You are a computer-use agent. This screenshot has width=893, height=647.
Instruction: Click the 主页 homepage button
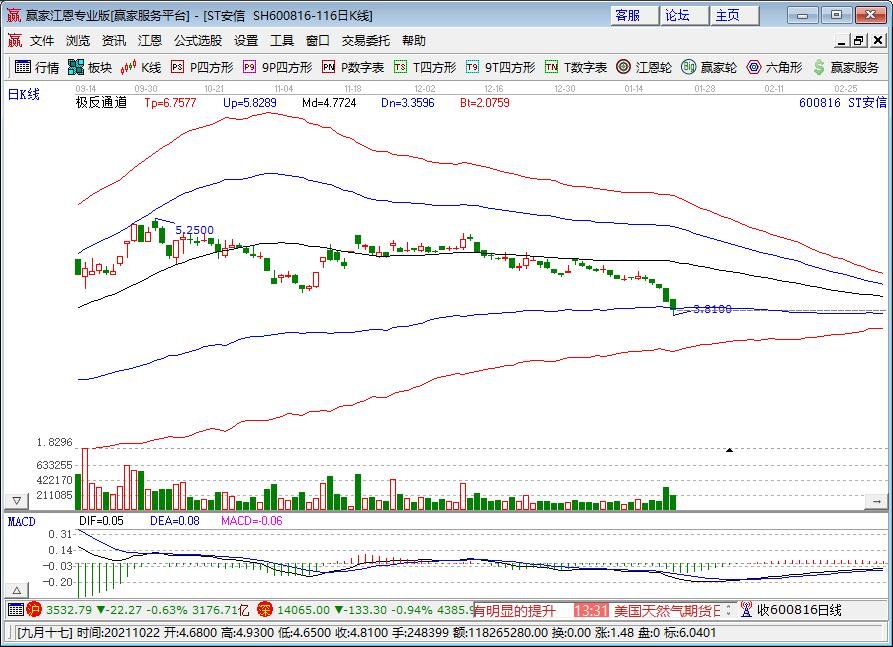tap(734, 15)
